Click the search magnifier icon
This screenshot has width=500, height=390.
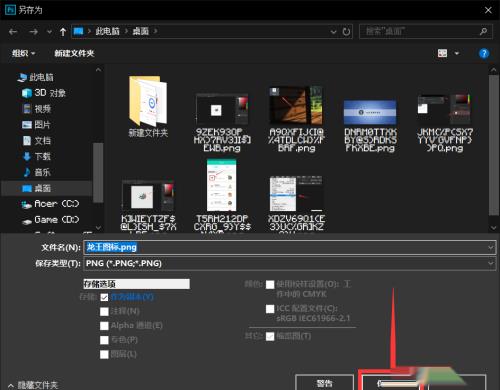click(483, 32)
